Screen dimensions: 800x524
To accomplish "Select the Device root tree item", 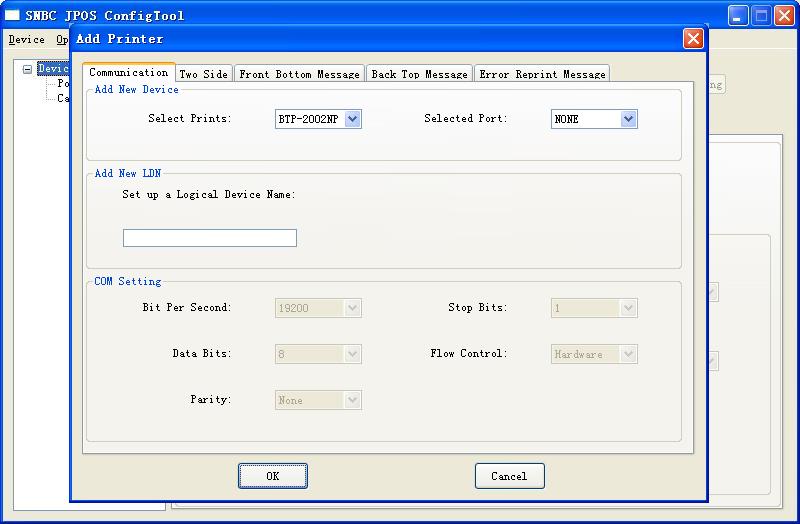I will (53, 68).
